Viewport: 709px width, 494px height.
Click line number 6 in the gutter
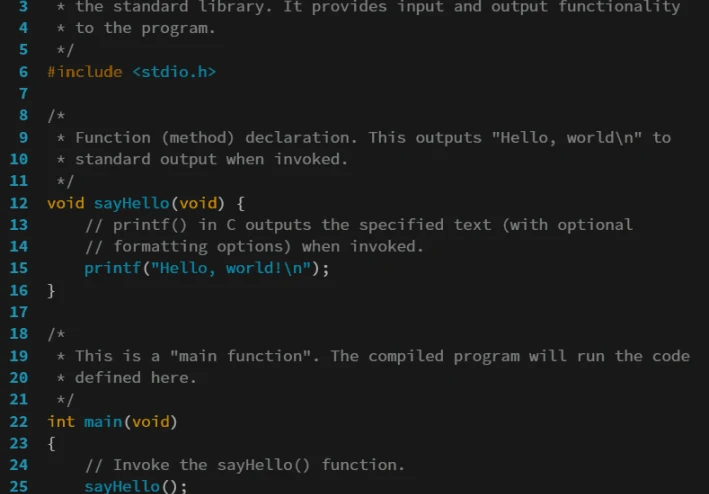(x=23, y=72)
